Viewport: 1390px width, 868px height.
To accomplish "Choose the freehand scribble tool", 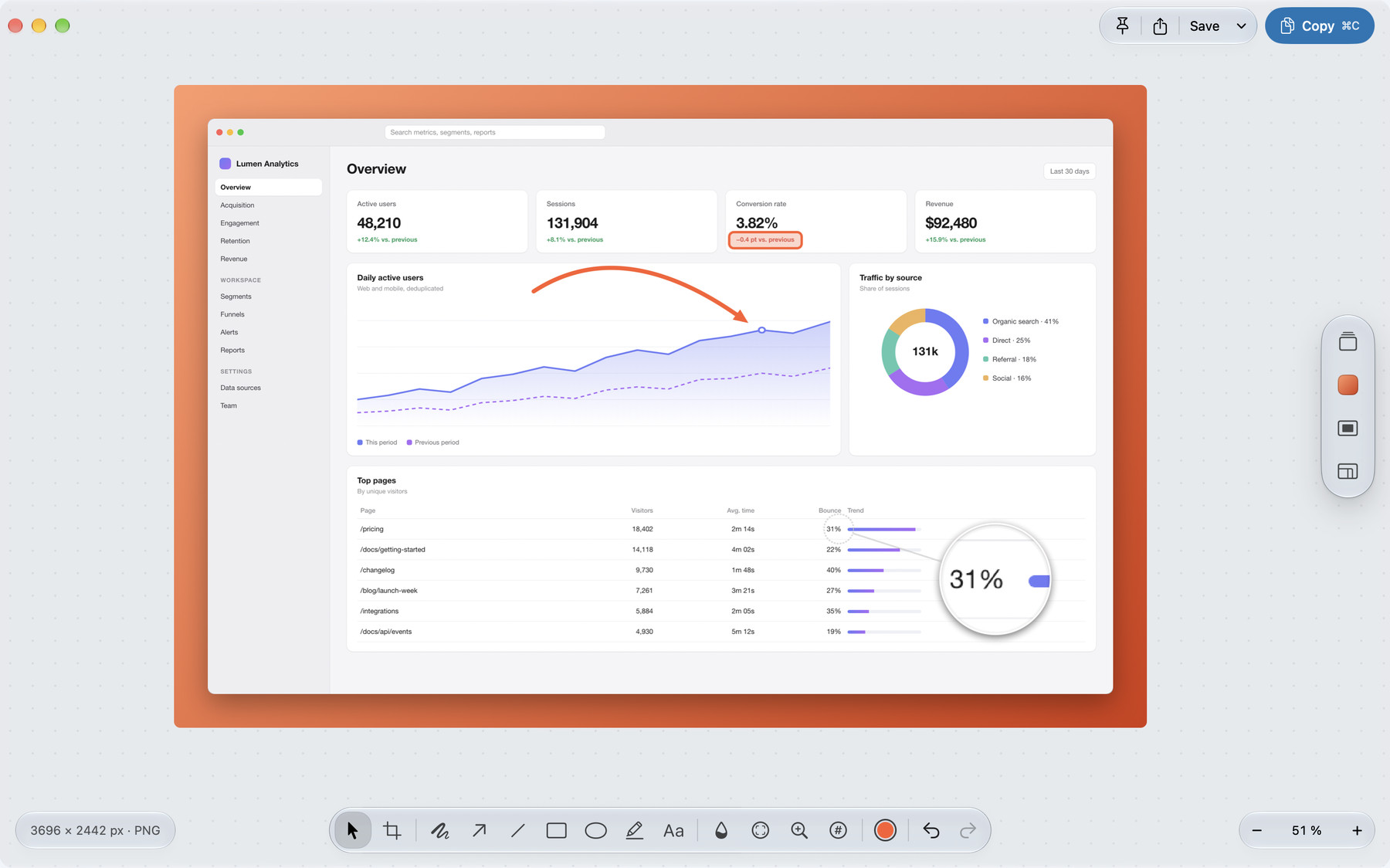I will point(439,830).
